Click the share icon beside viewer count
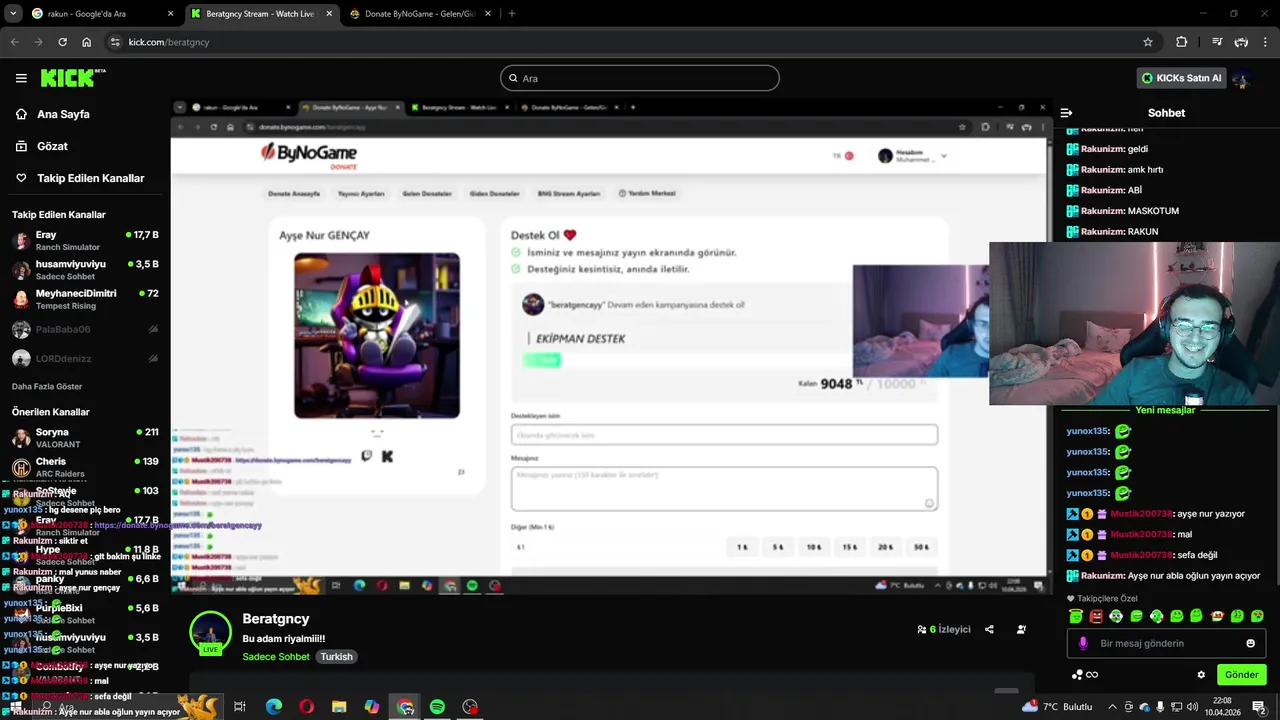Image resolution: width=1280 pixels, height=720 pixels. tap(989, 629)
